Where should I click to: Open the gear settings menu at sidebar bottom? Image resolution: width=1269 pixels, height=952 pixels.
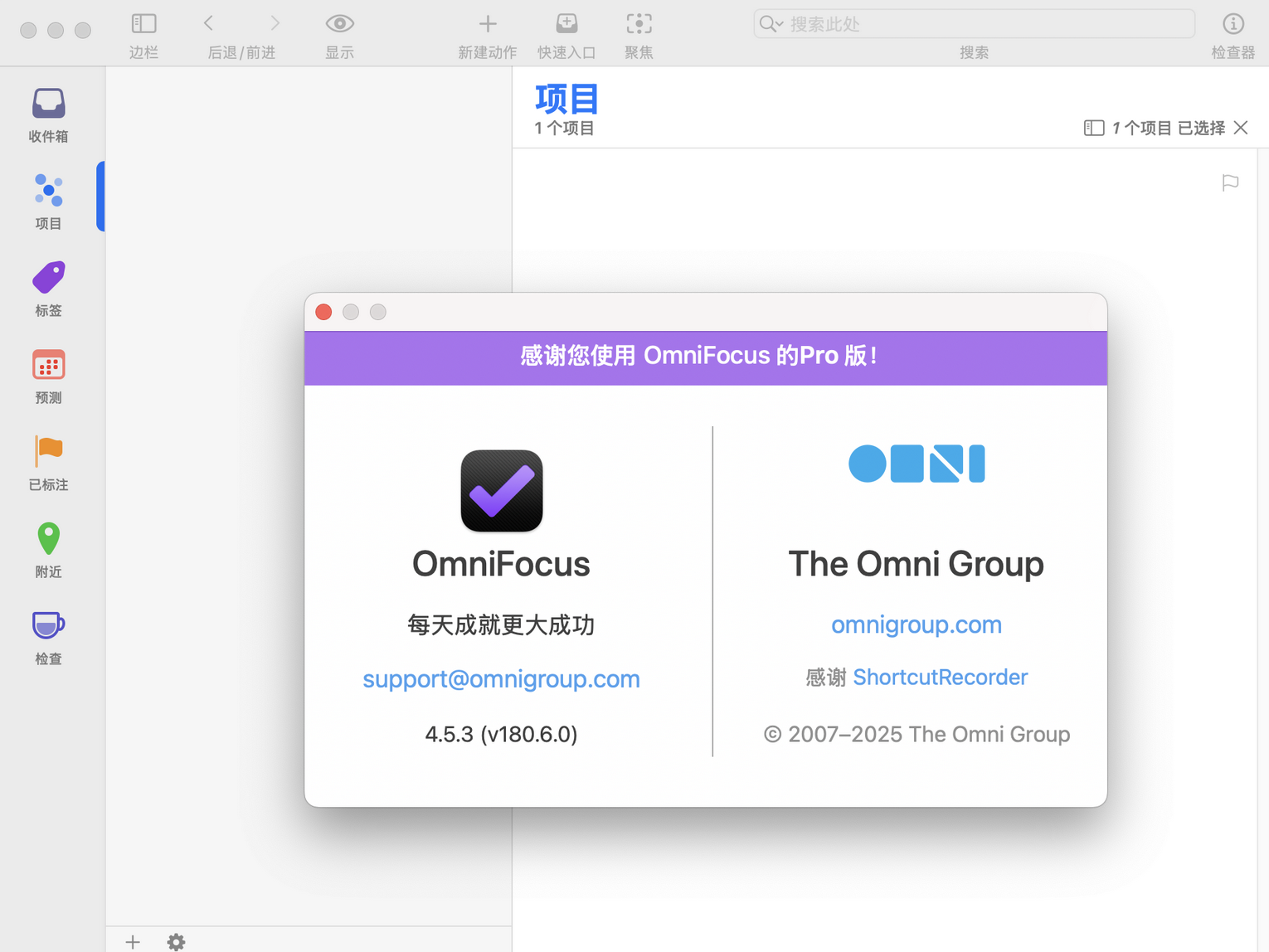176,941
